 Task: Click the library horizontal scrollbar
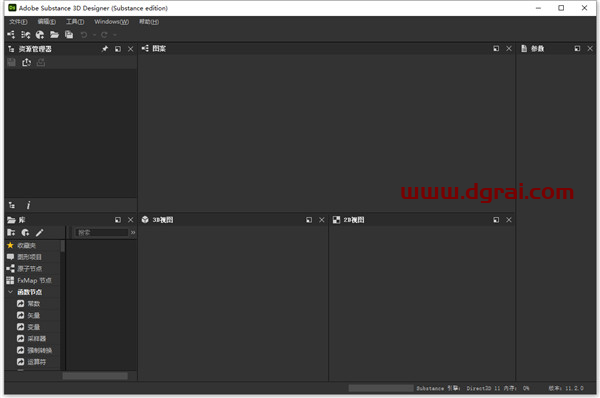[95, 376]
